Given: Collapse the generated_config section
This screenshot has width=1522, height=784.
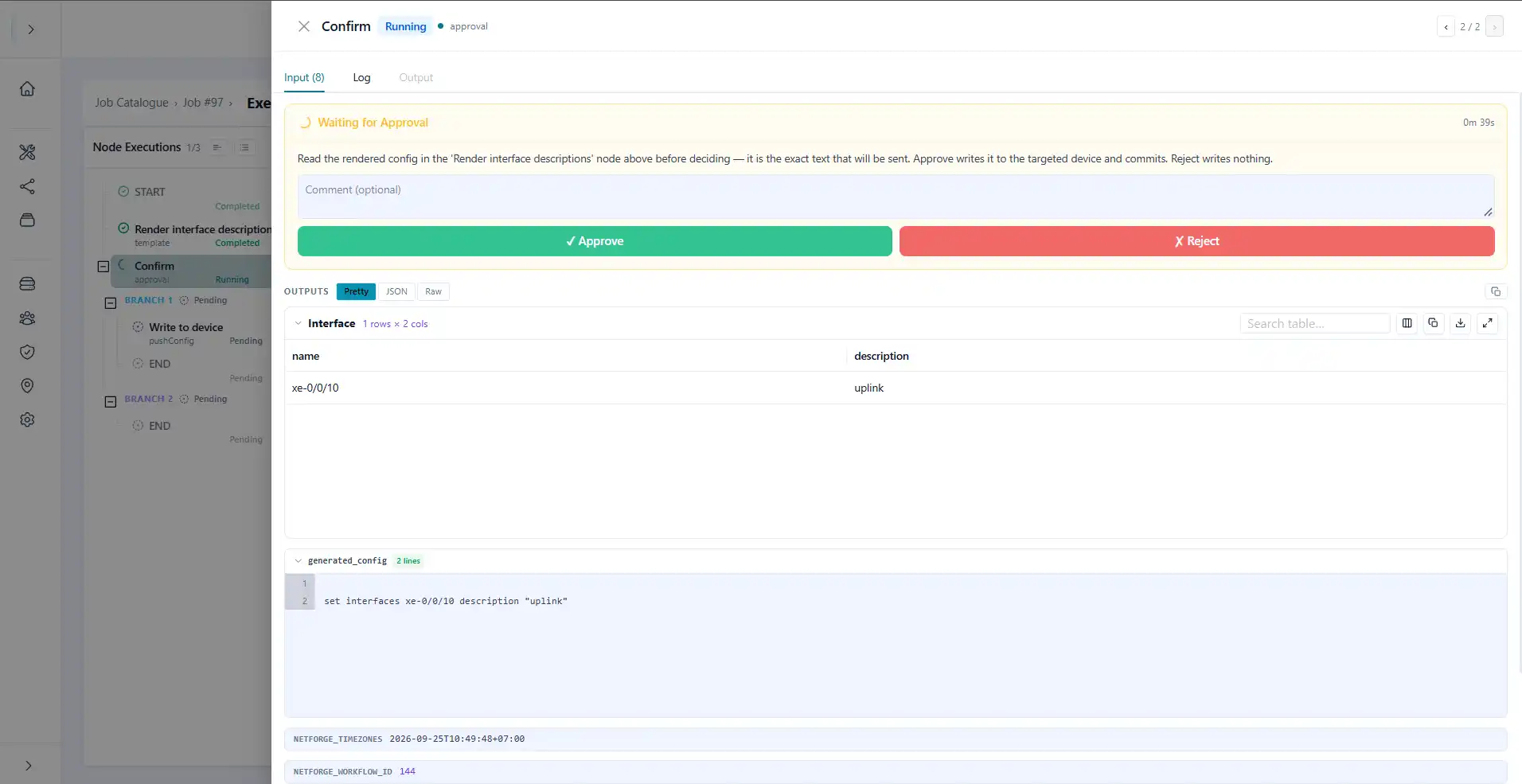Looking at the screenshot, I should (299, 561).
